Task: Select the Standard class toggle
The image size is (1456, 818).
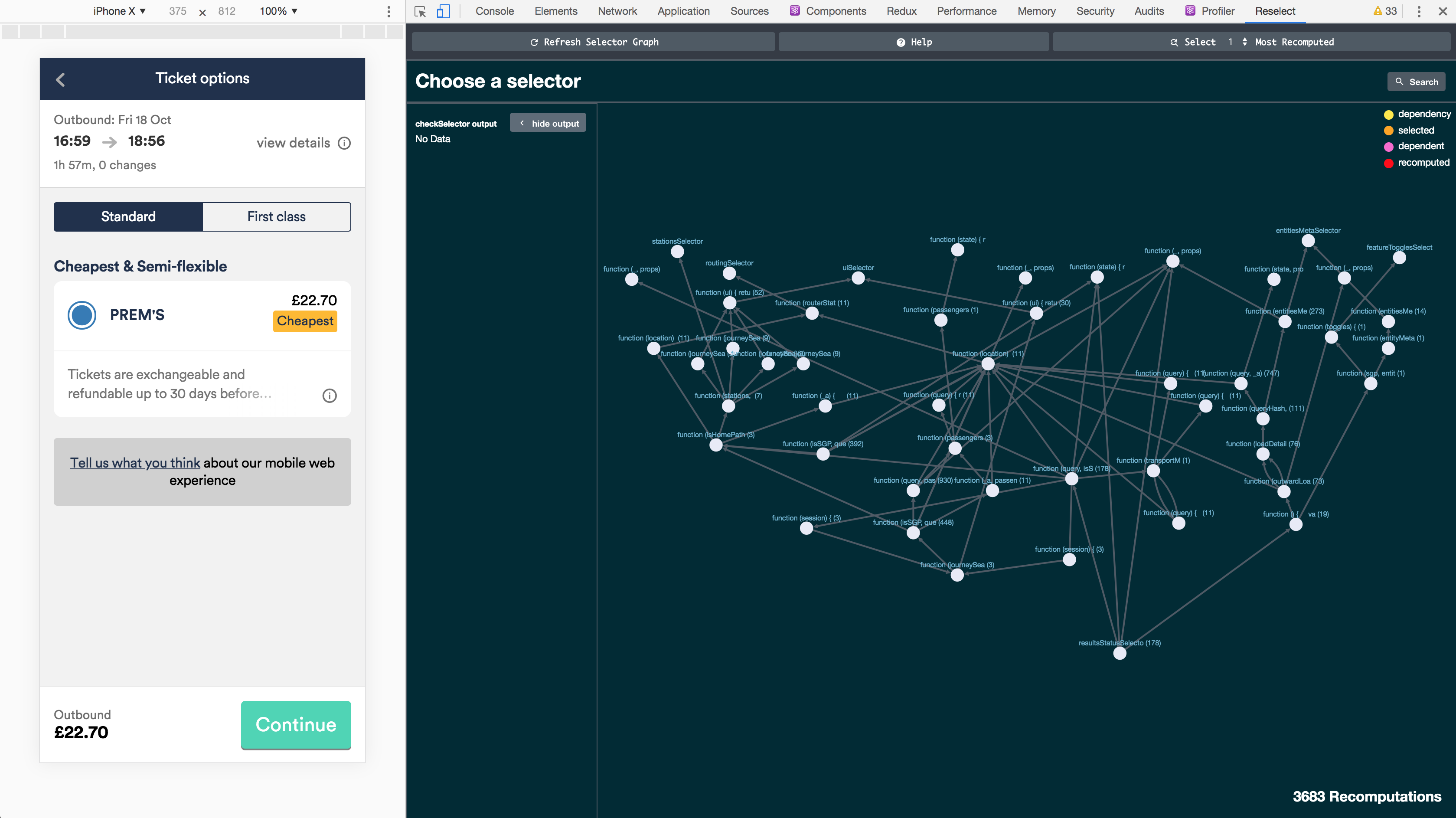Action: pos(128,216)
